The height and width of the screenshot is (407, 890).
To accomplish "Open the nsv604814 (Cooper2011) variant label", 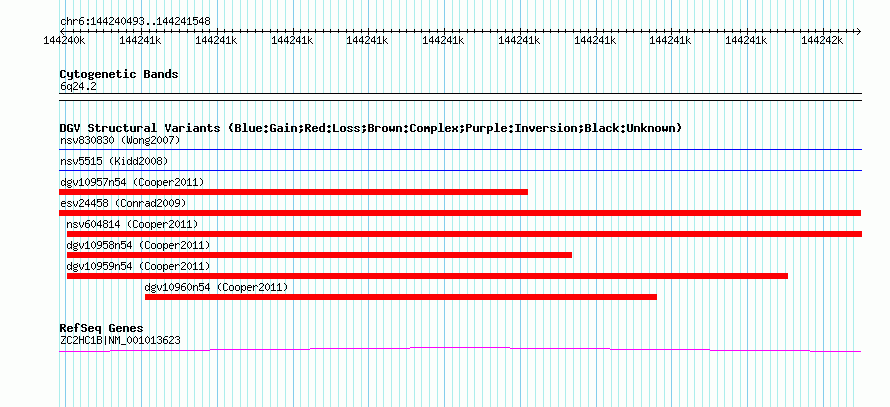I will tap(132, 224).
